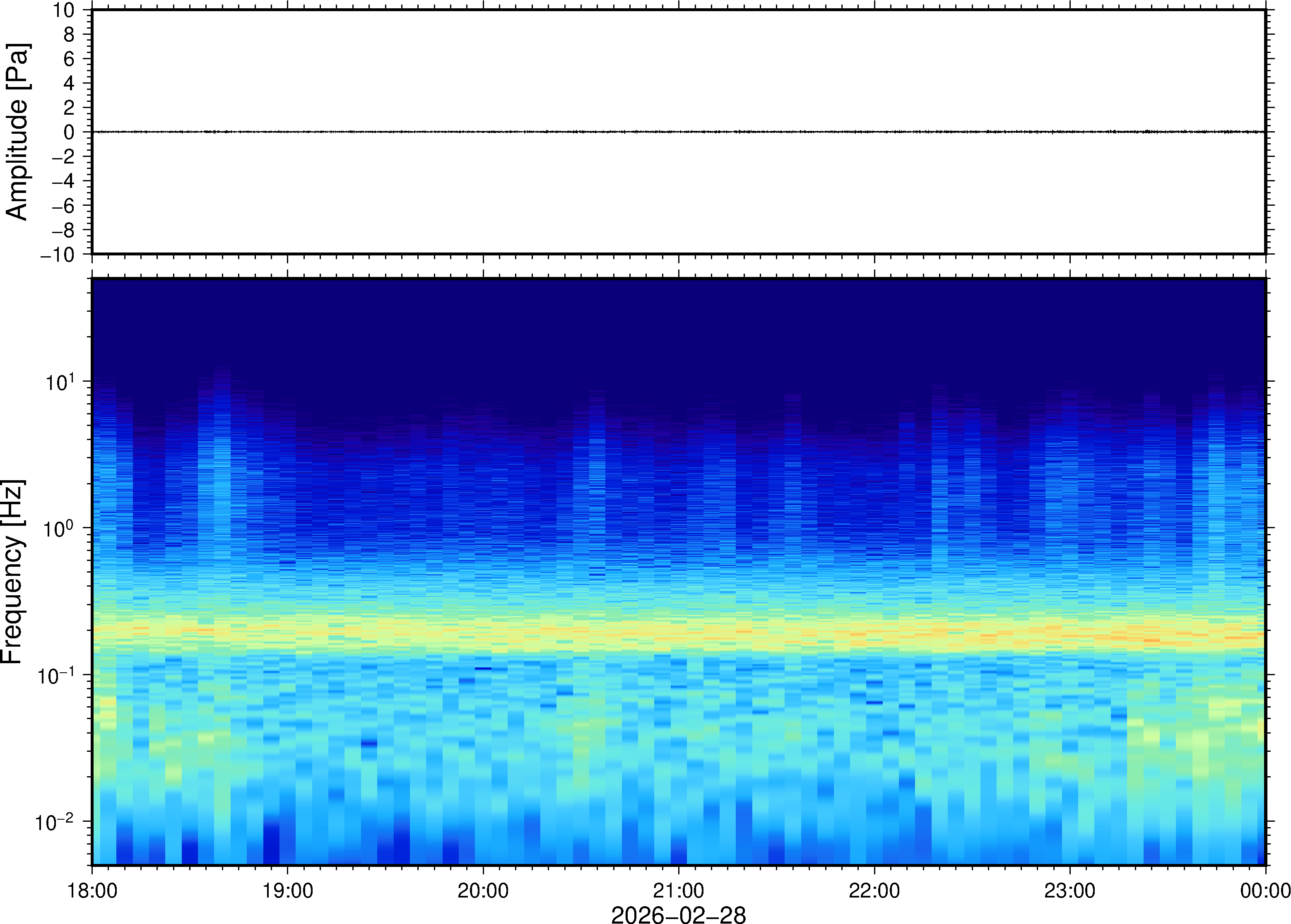Screen dimensions: 1291x924
Task: Click the amplitude tick label −10
Action: pyautogui.click(x=58, y=255)
